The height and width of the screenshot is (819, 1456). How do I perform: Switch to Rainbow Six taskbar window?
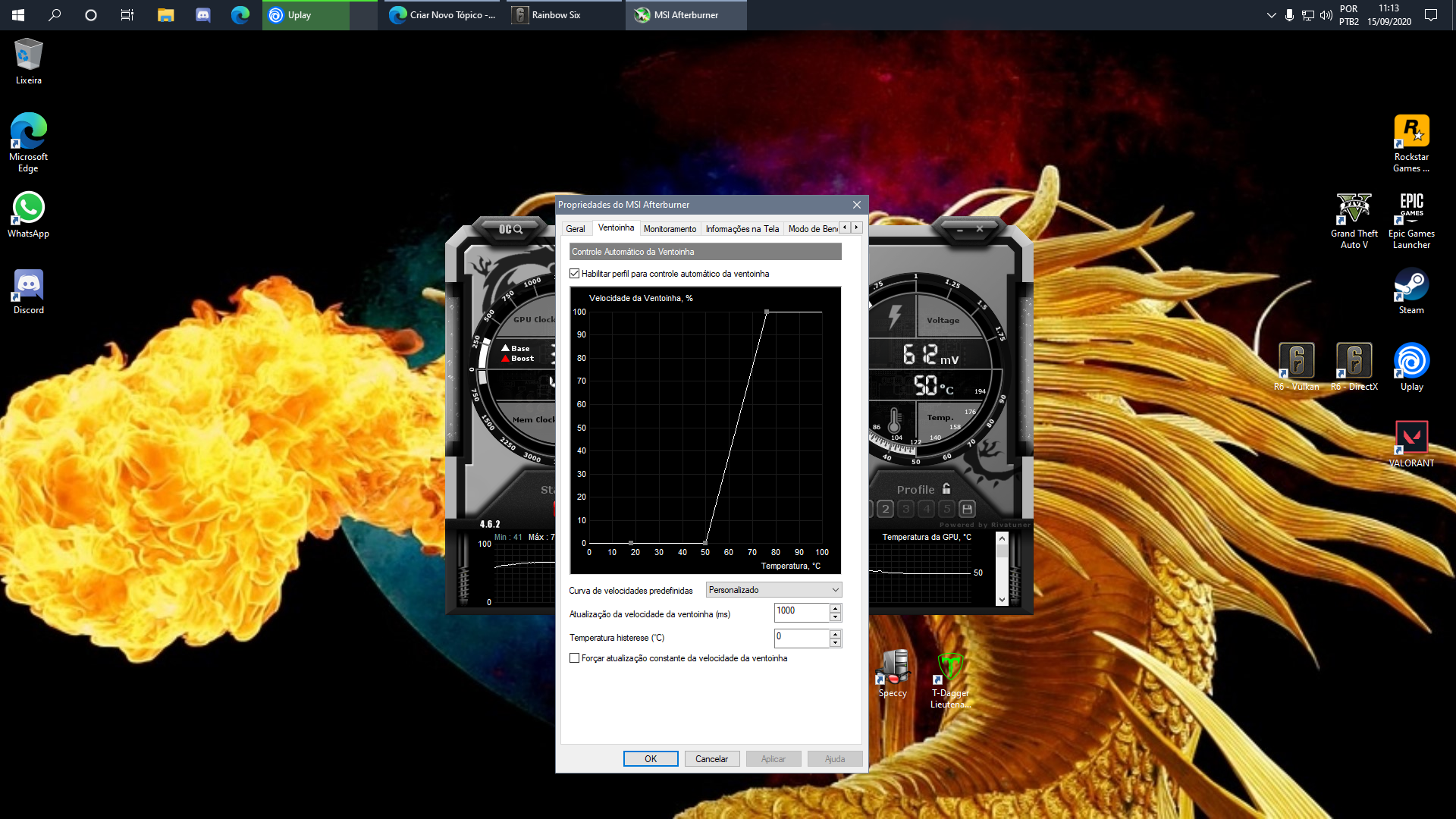point(563,15)
